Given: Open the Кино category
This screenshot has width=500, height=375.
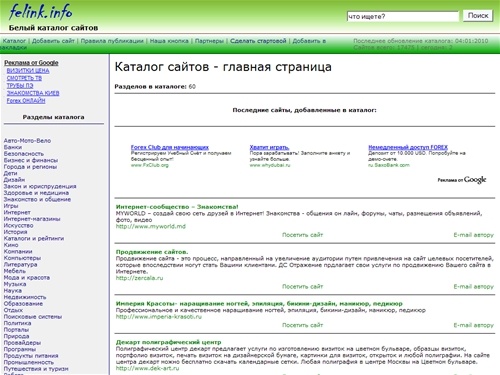Looking at the screenshot, I should [11, 245].
